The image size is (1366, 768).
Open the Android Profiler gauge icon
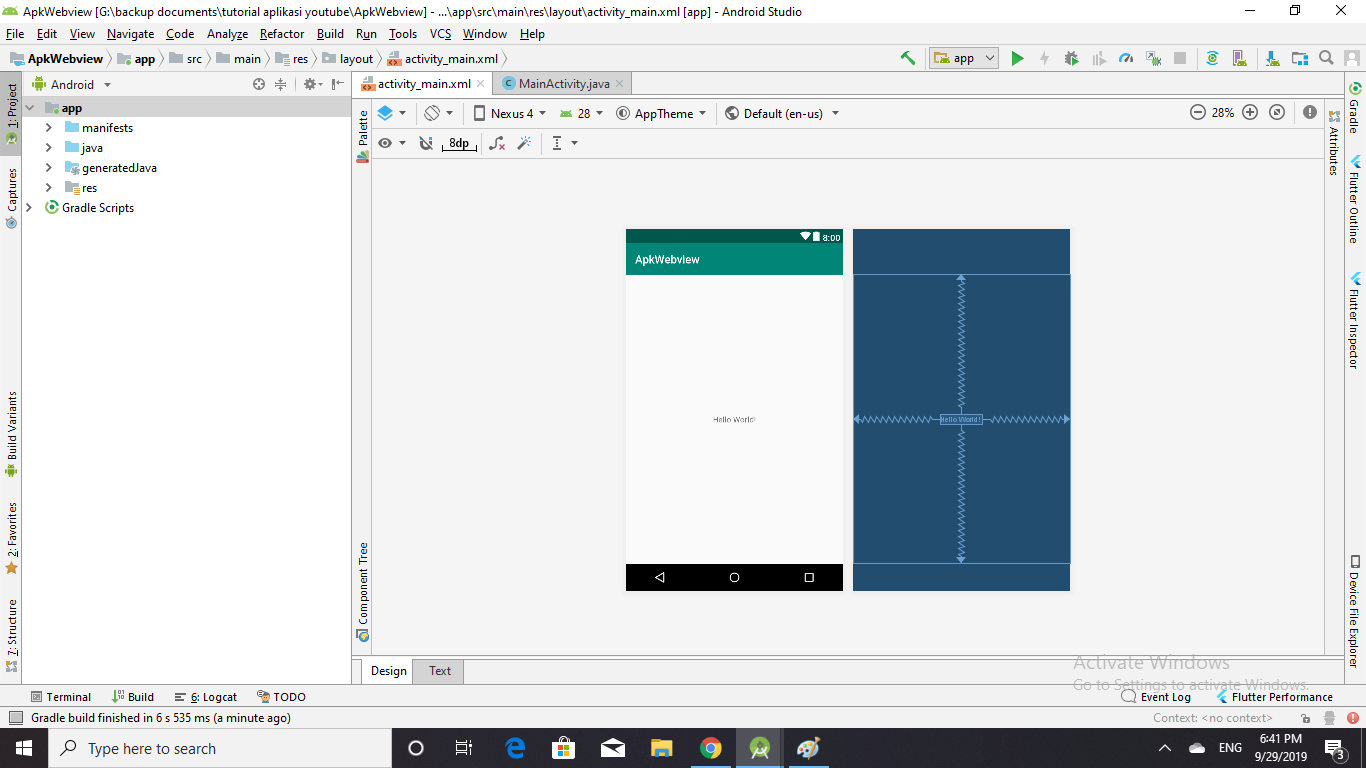coord(1126,58)
